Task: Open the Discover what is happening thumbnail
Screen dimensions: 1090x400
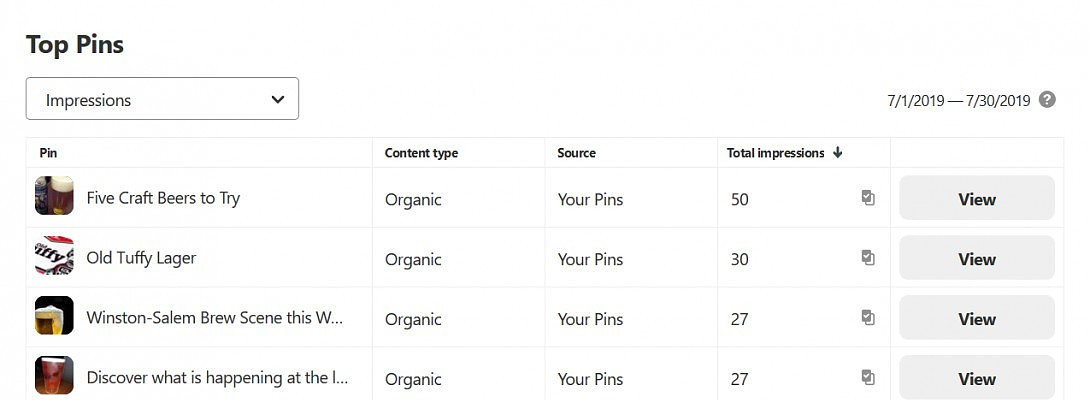Action: 54,376
